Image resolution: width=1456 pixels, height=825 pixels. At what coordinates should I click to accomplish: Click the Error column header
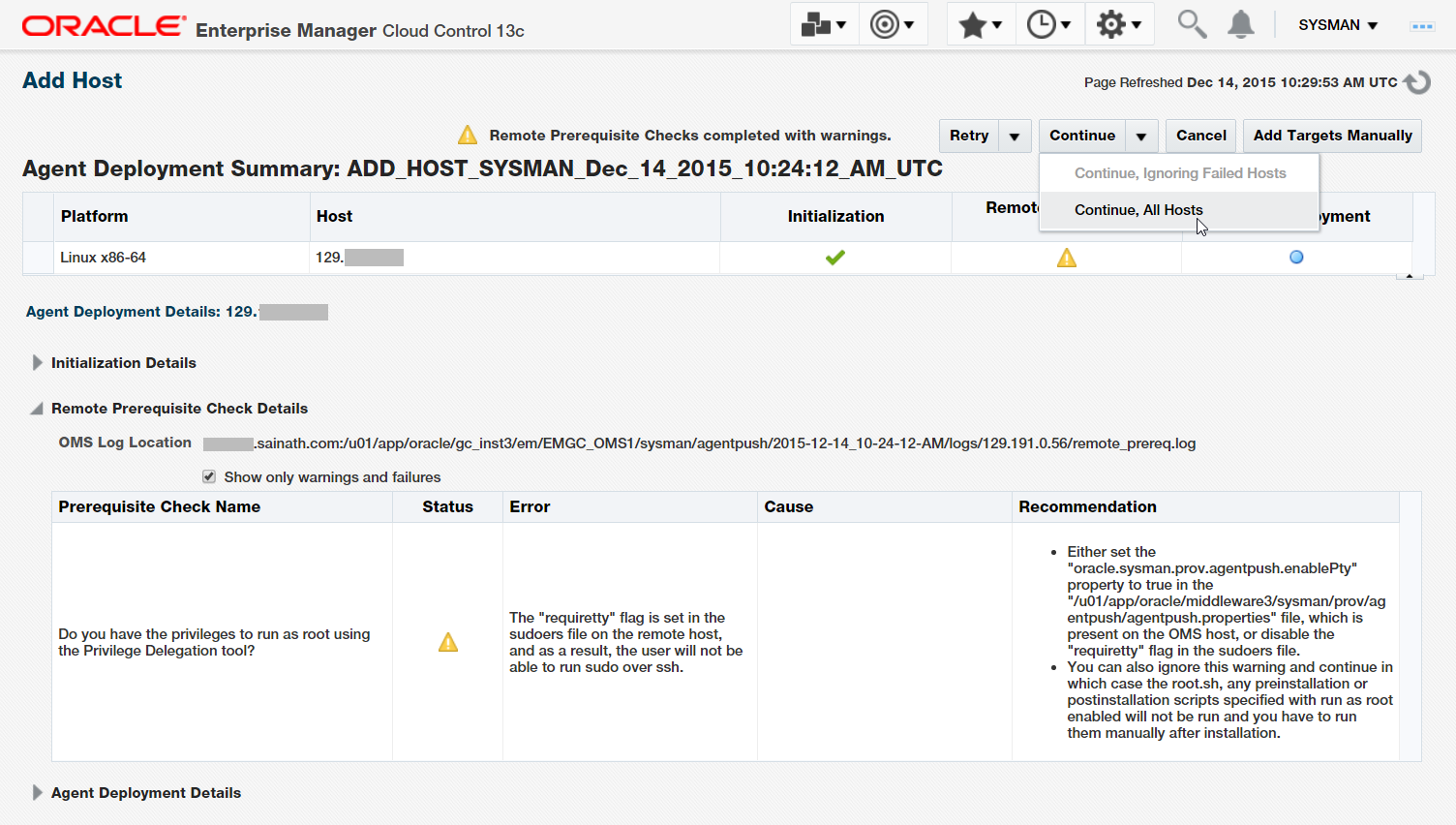(x=630, y=506)
